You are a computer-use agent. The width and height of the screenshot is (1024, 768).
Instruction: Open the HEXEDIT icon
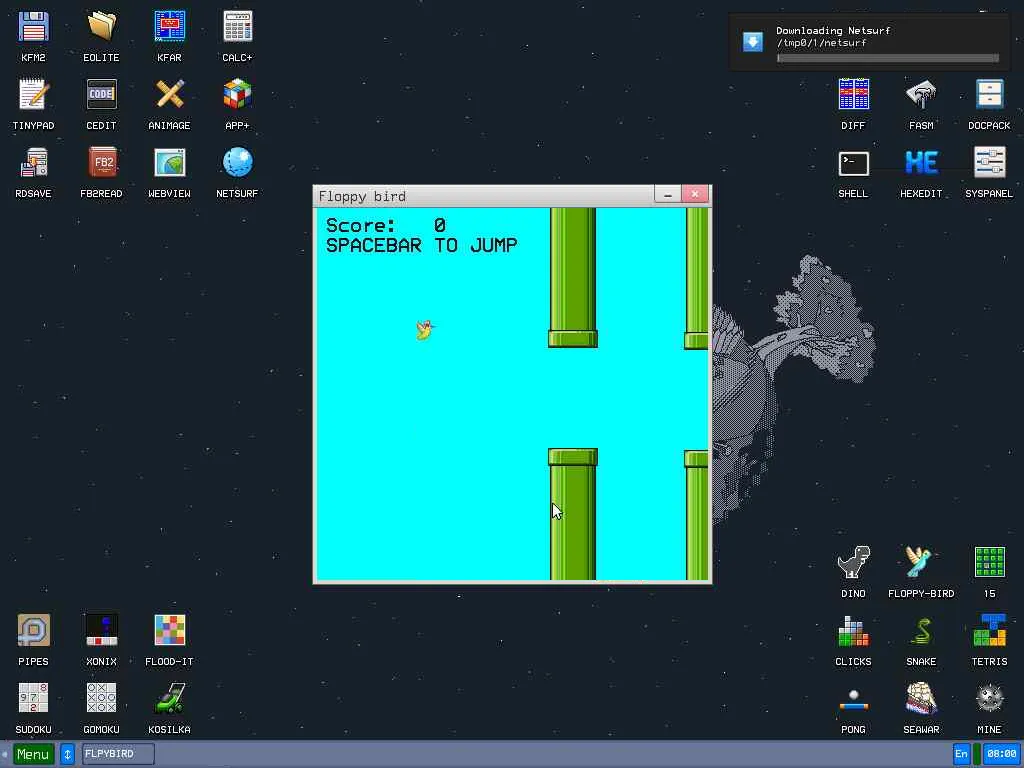click(921, 163)
